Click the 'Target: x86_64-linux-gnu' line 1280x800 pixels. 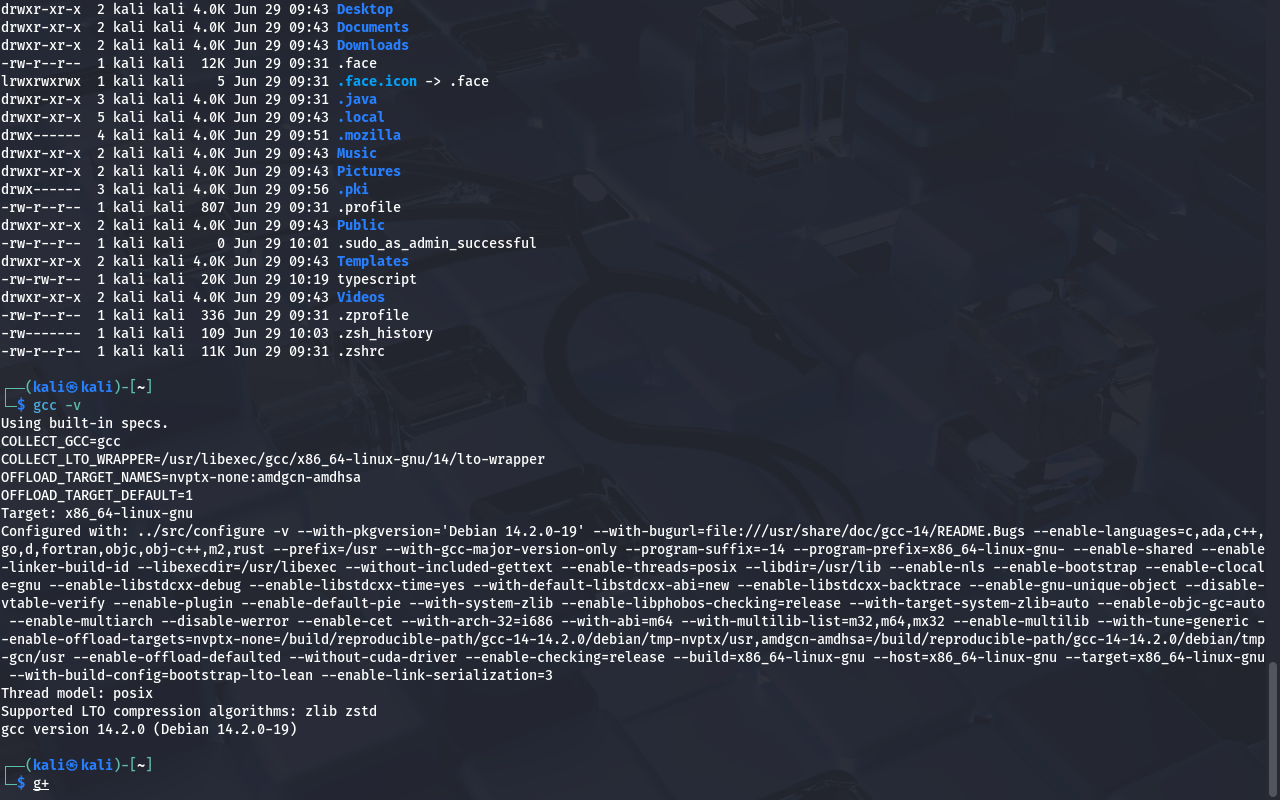(97, 513)
